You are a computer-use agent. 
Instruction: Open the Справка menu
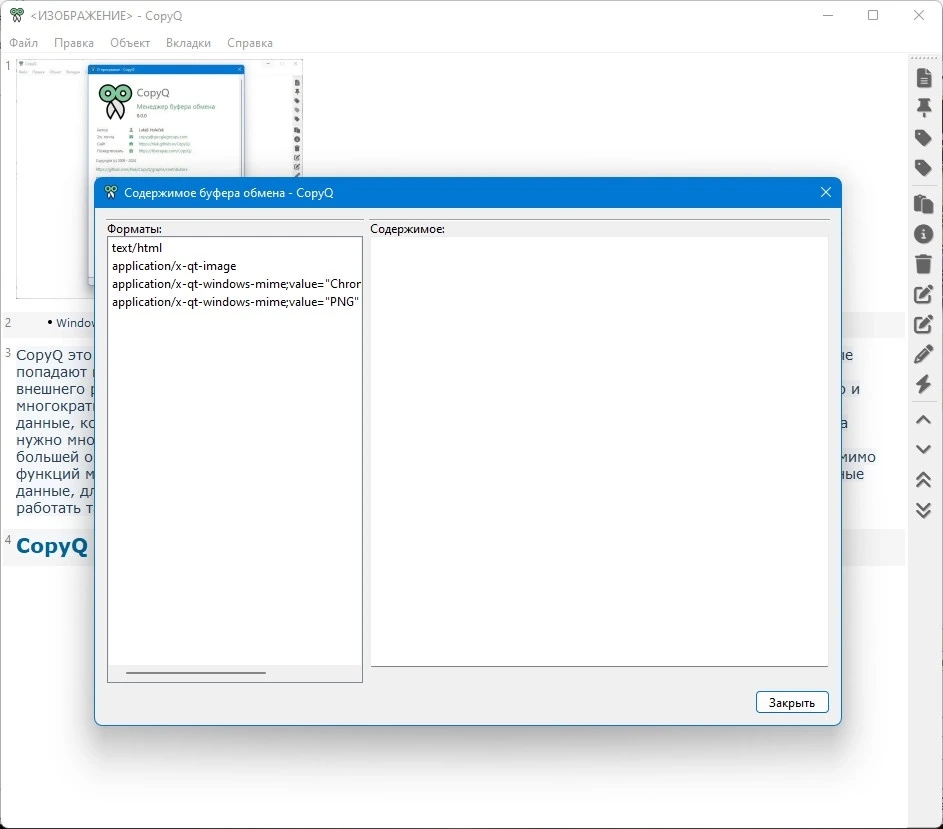[x=250, y=43]
